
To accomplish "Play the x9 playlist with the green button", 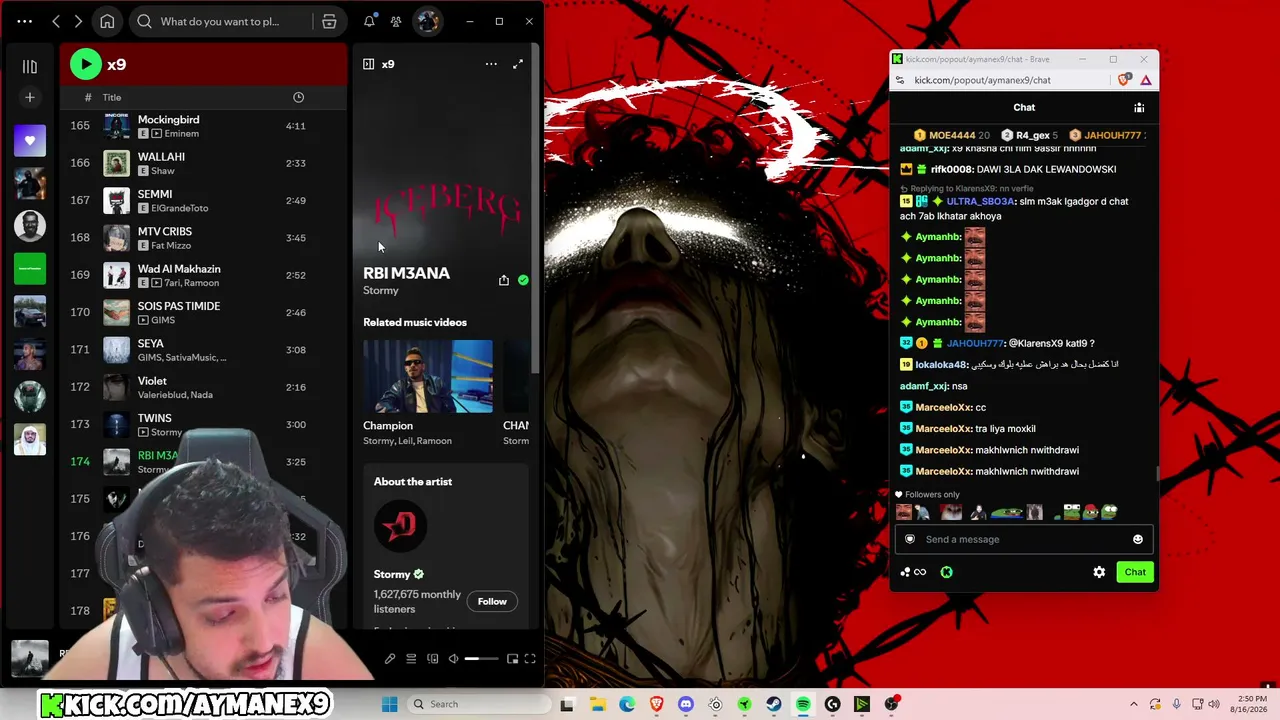I will click(86, 64).
